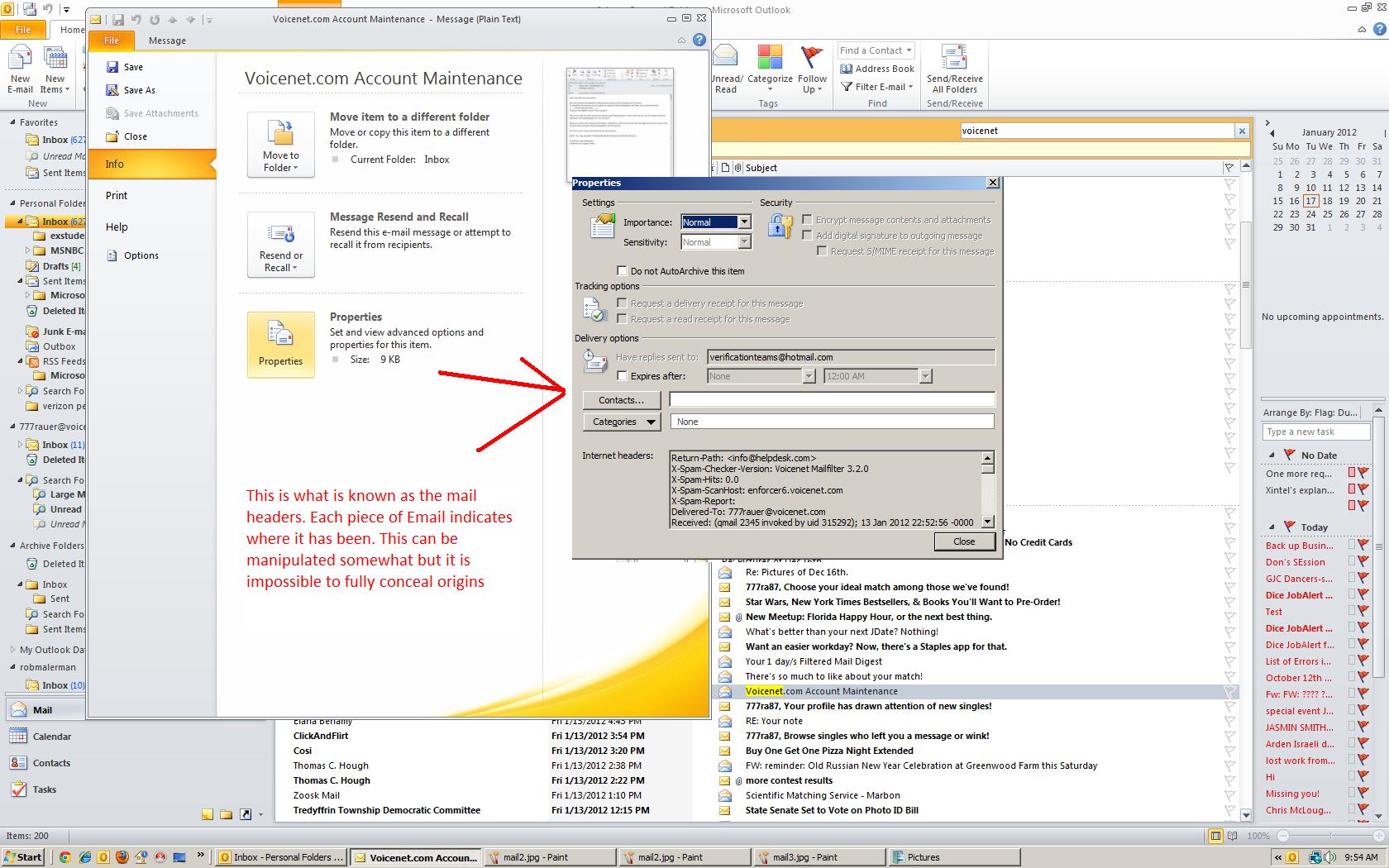Open the Importance dropdown
Viewport: 1389px width, 868px height.
[x=744, y=222]
